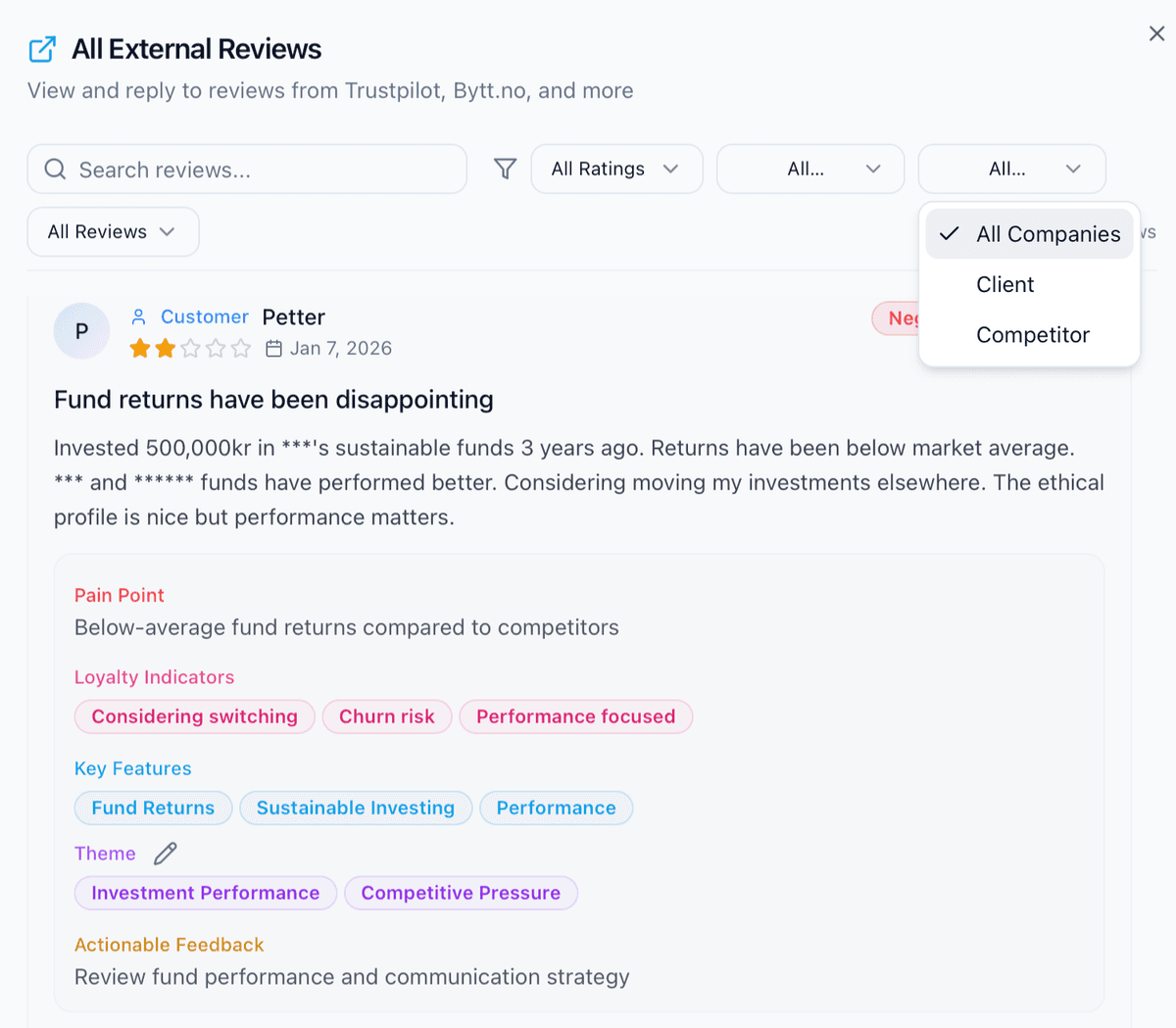Click Petter's avatar with the letter P
Screen dimensions: 1176x1028
pos(81,331)
